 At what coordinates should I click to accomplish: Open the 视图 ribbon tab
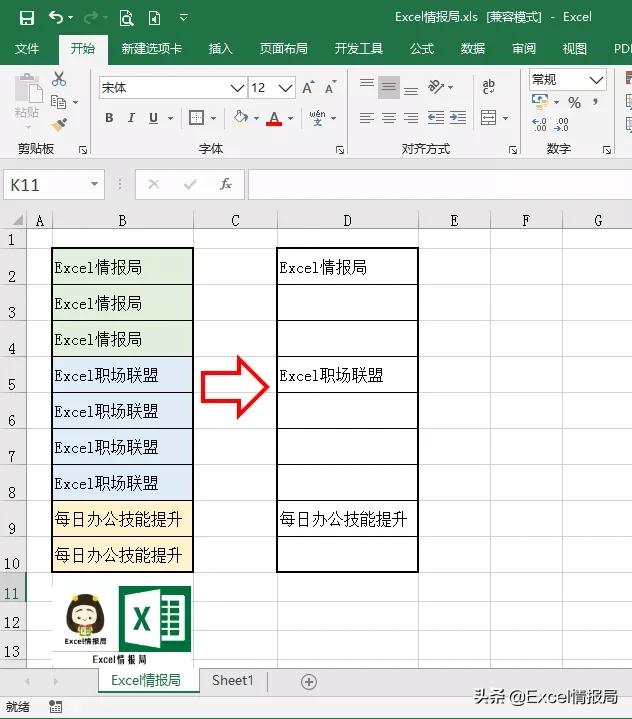[x=575, y=49]
